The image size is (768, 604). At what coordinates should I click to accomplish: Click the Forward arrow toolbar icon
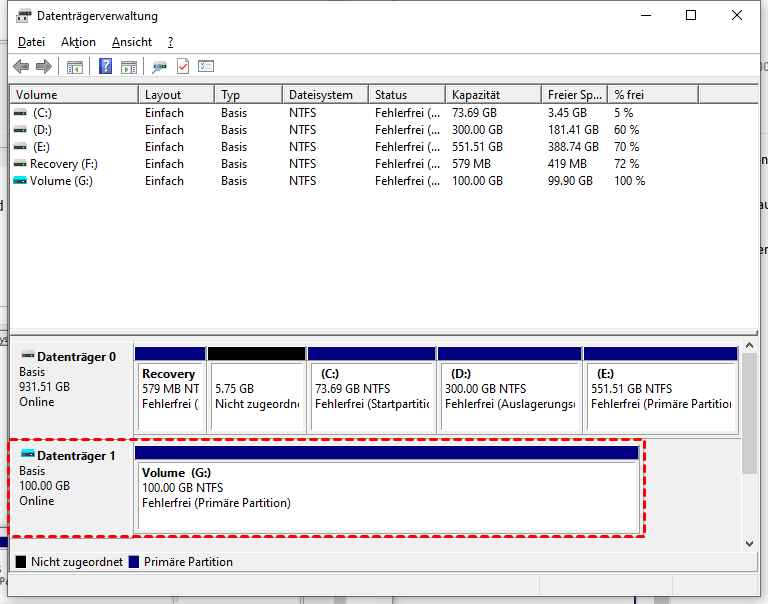44,66
